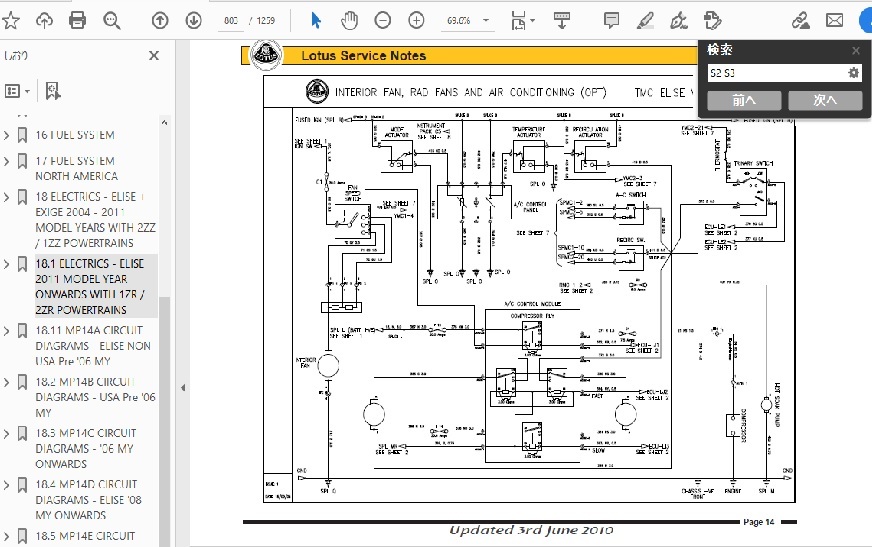Open 17 FUEL SYSTEM NORTH AMERICA bookmark
The image size is (872, 547).
point(77,168)
